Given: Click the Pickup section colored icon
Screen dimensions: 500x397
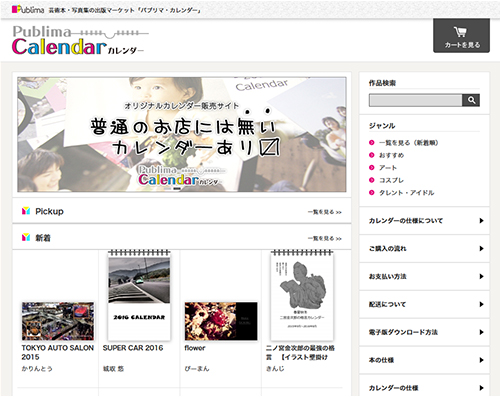Looking at the screenshot, I should (26, 211).
